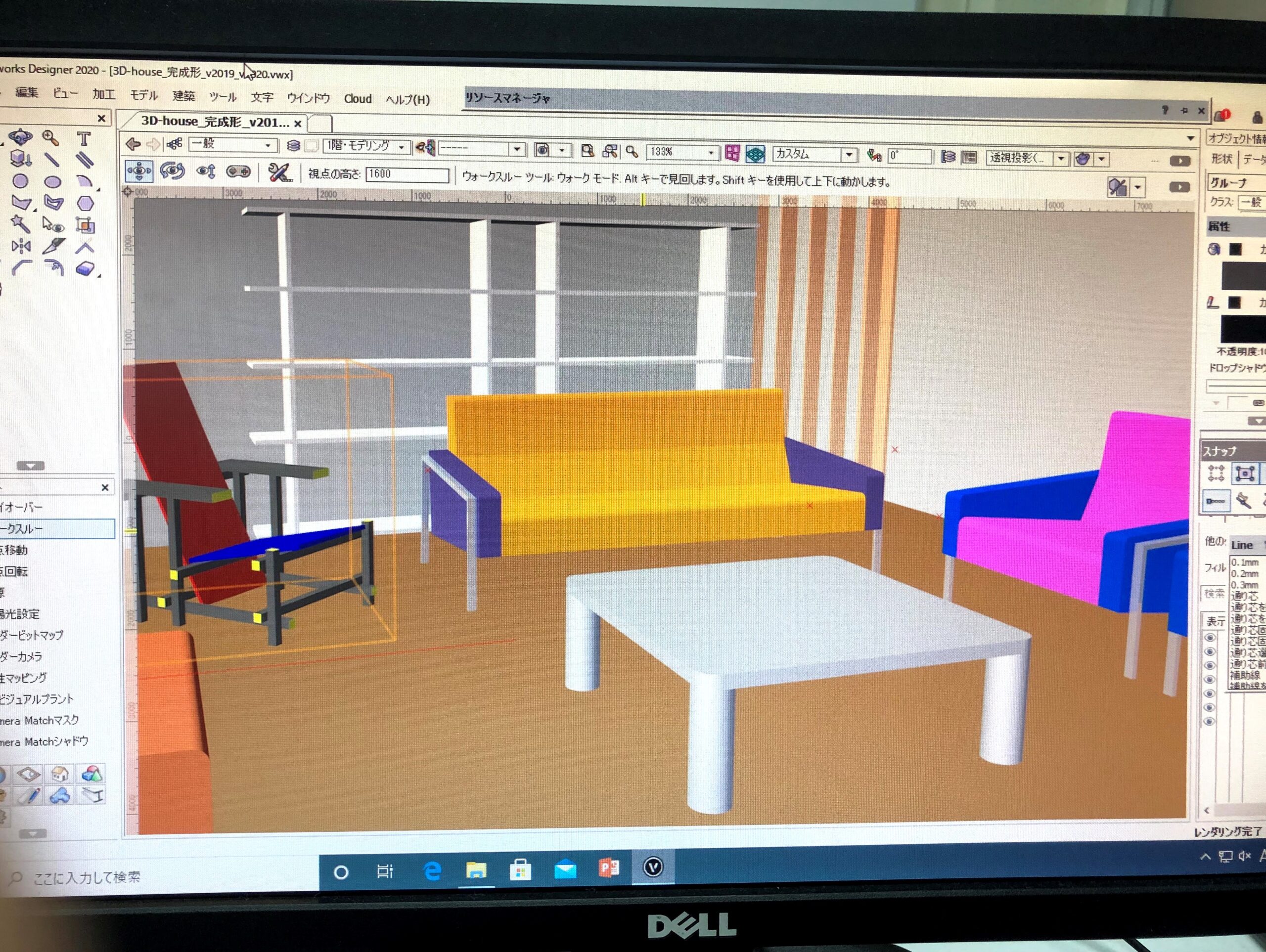Enable Walk mode in the mode bar
1266x952 pixels.
(x=139, y=171)
